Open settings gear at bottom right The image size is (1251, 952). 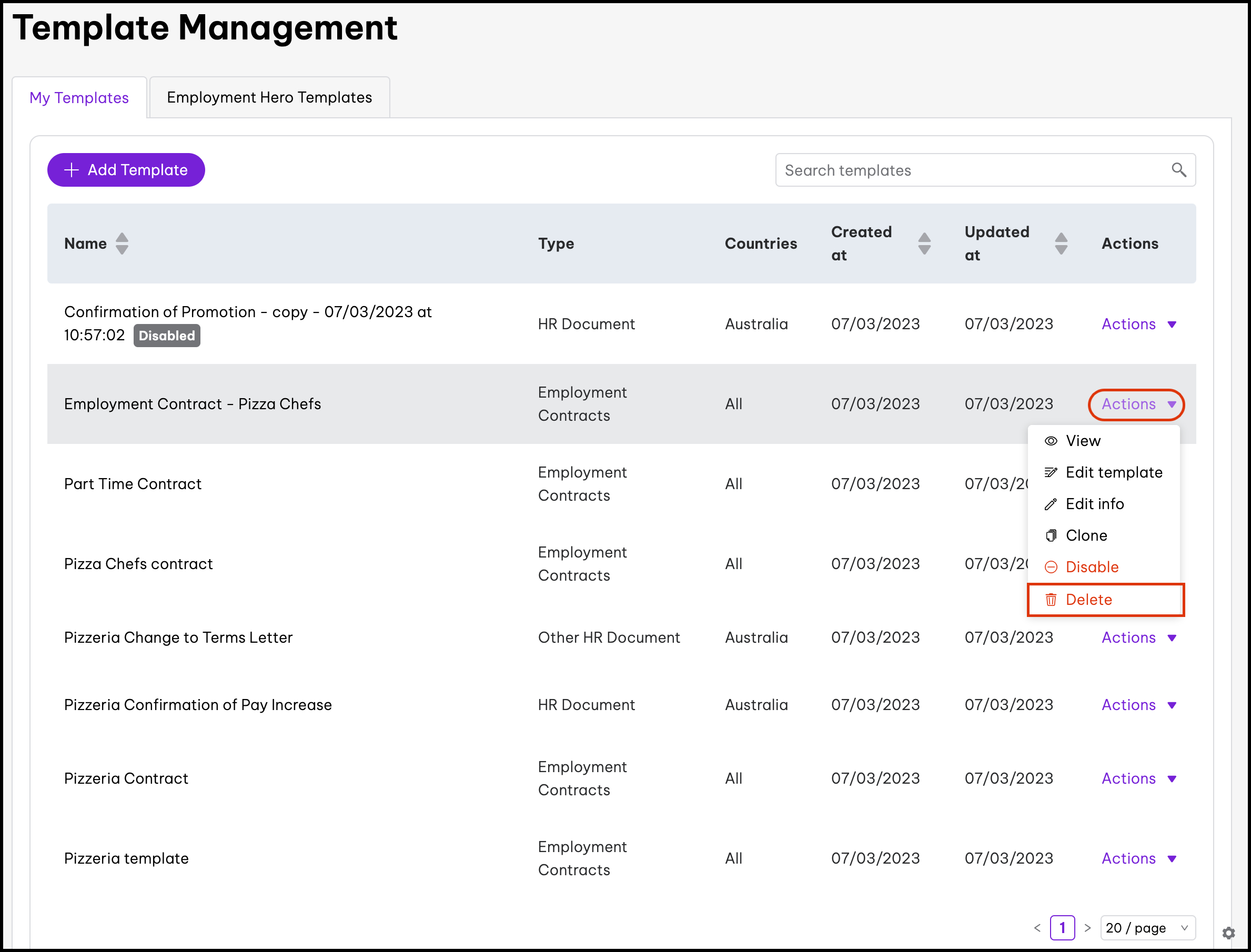coord(1228,933)
